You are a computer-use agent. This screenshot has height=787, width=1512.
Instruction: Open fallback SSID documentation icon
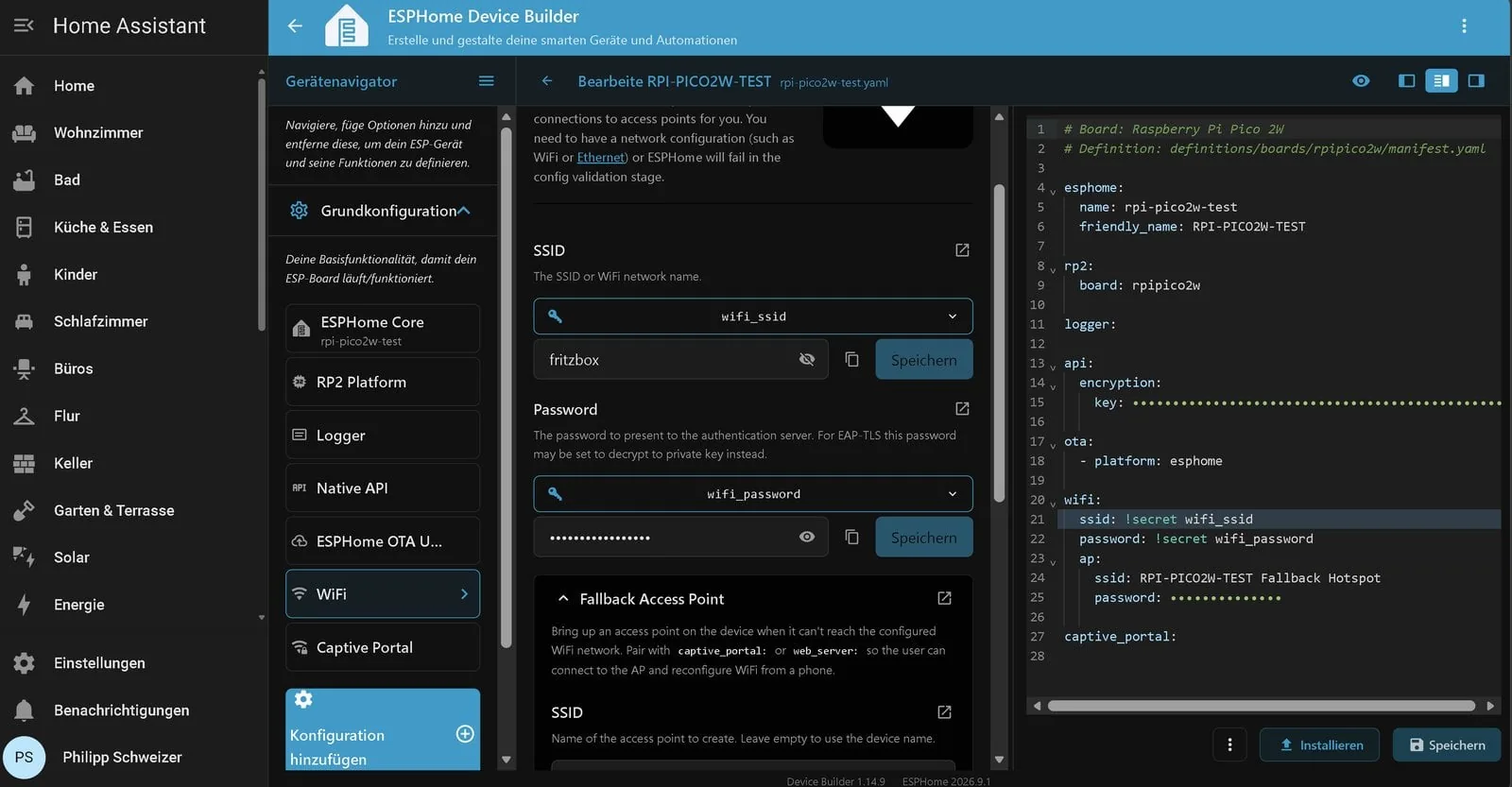point(944,712)
